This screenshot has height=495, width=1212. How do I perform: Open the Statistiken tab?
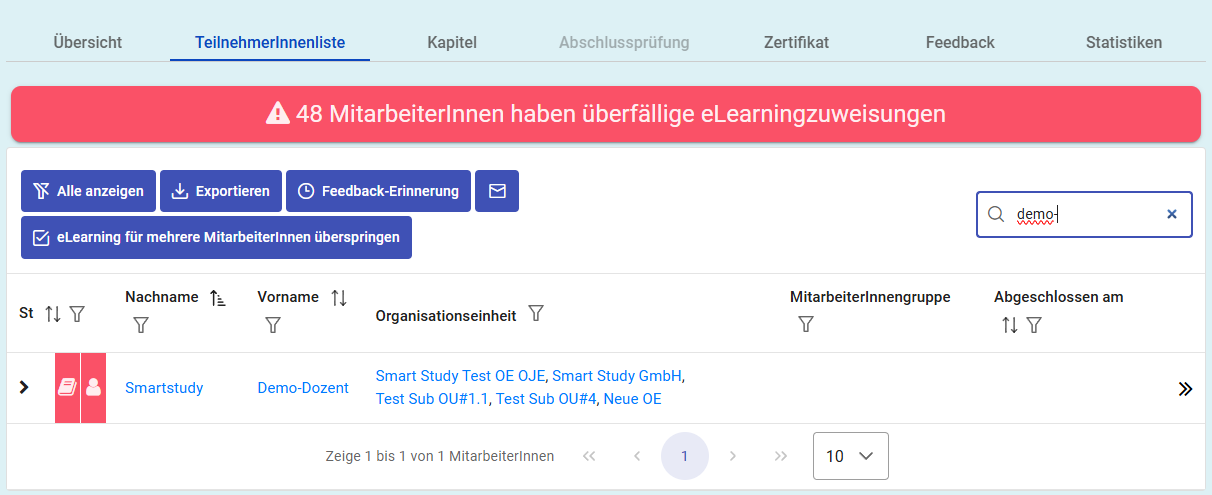[1124, 42]
